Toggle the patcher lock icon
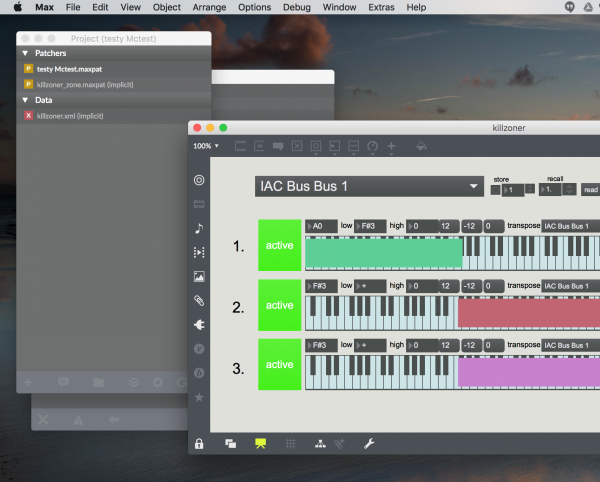 coord(199,444)
